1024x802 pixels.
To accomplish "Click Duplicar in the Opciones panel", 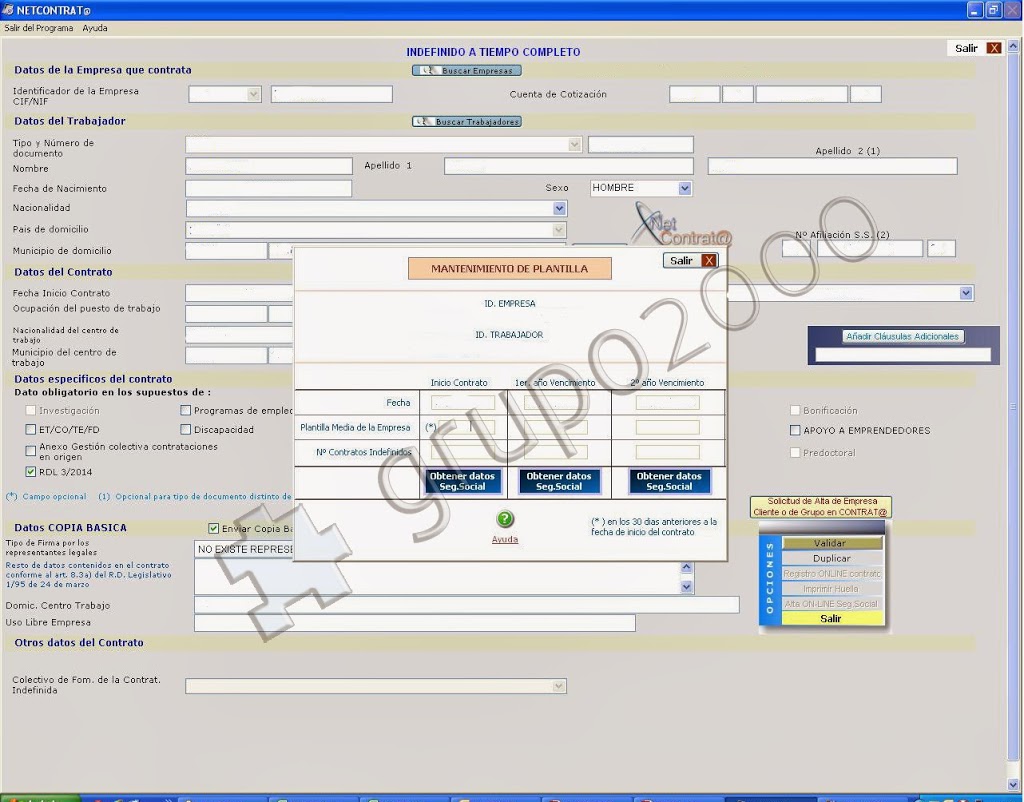I will (x=831, y=558).
